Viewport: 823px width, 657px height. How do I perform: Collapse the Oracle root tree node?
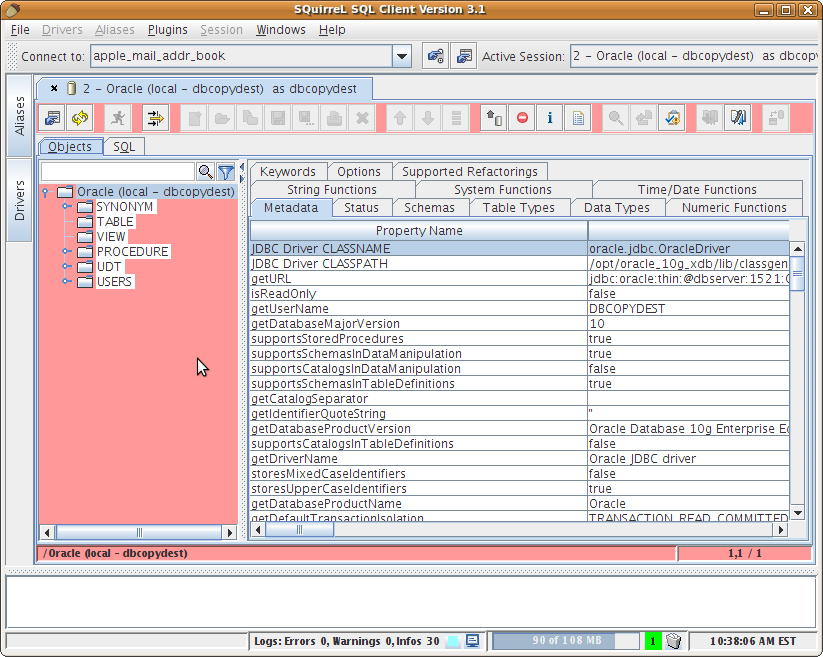[x=45, y=192]
